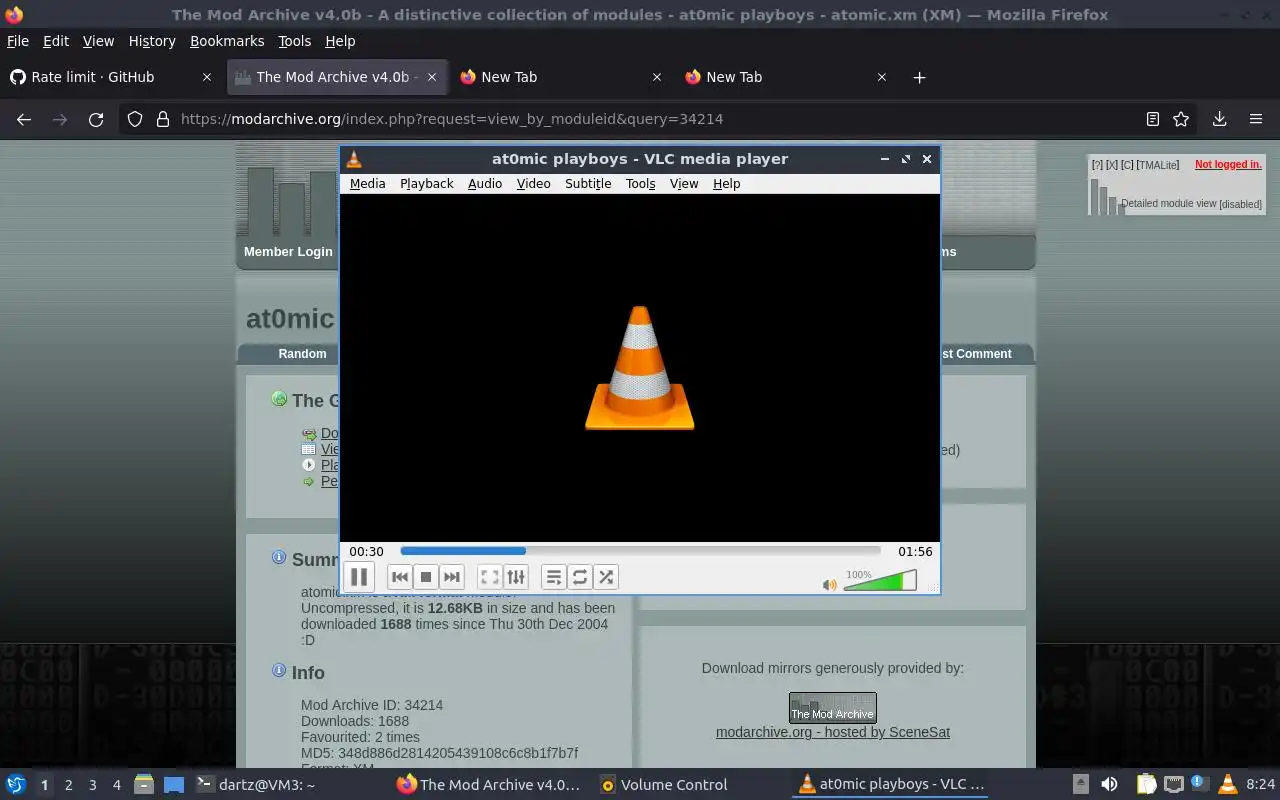Open VLC Audio menu
The image size is (1280, 800).
[x=485, y=183]
